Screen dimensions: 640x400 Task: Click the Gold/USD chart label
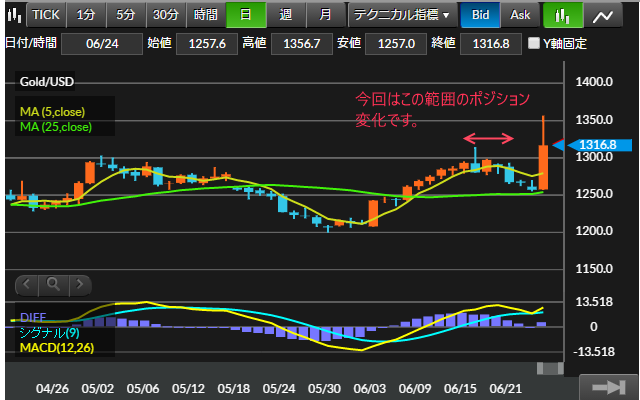(x=47, y=82)
